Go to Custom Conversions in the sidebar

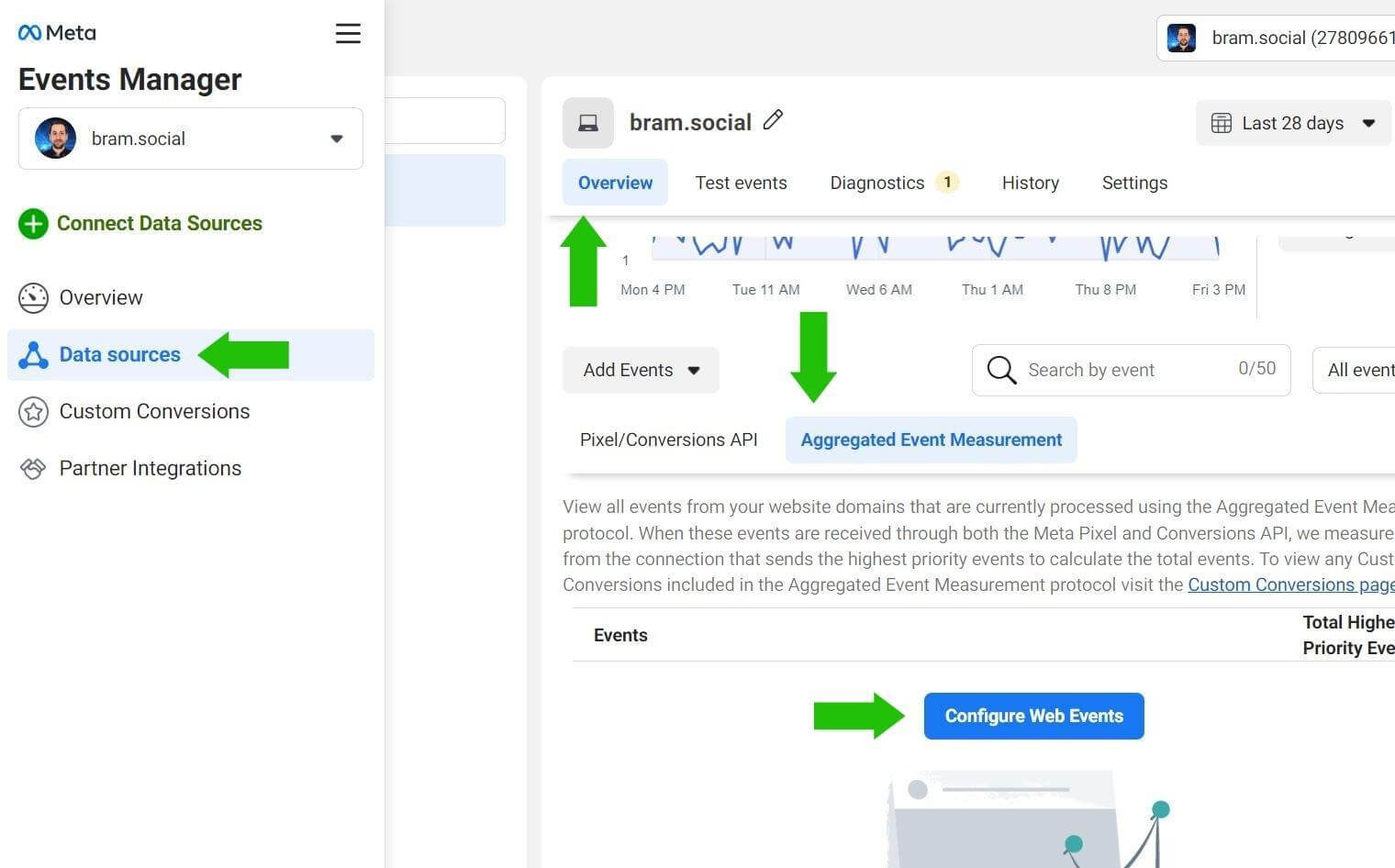191,412
